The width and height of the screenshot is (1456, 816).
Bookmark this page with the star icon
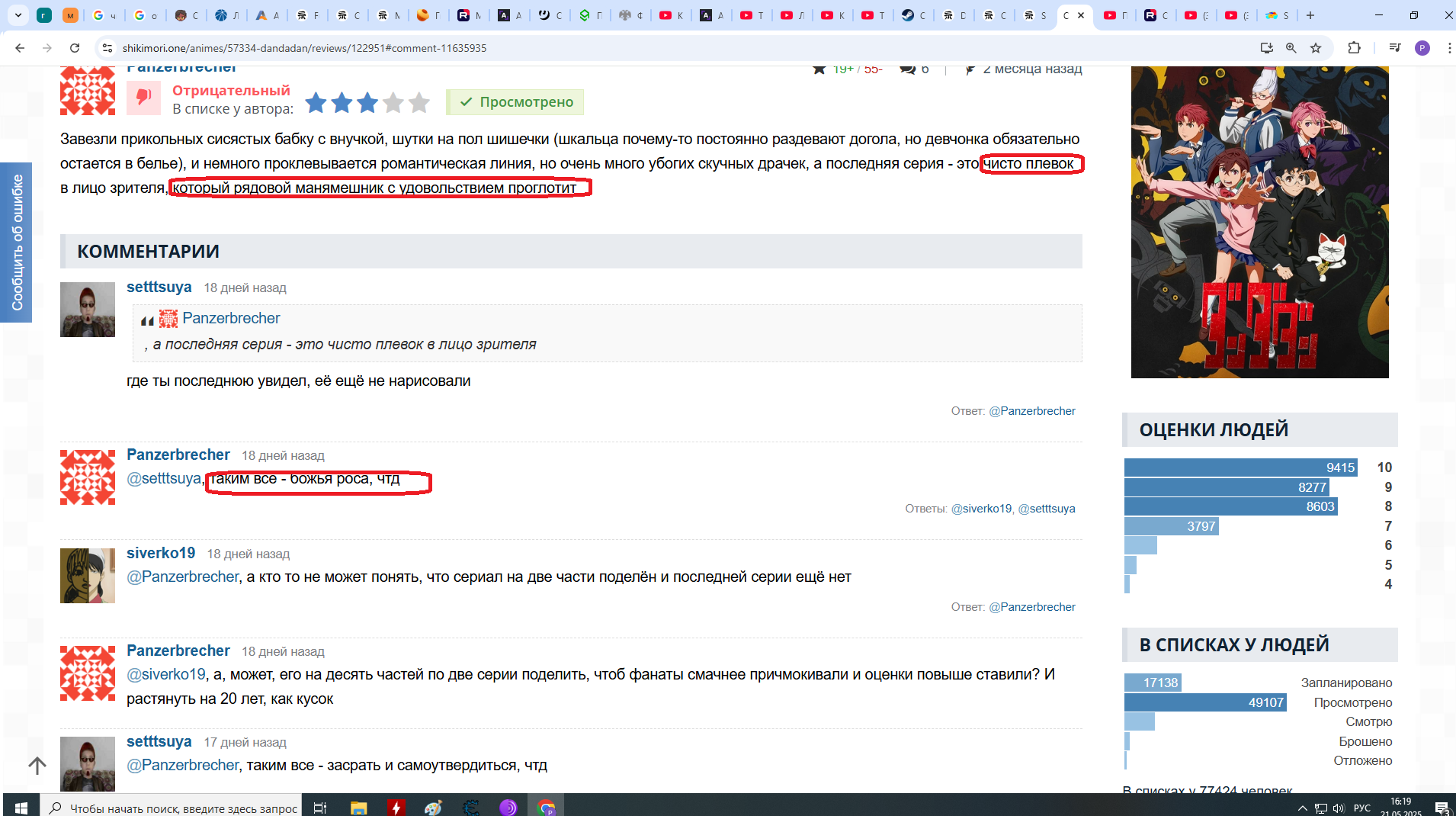pos(1316,48)
